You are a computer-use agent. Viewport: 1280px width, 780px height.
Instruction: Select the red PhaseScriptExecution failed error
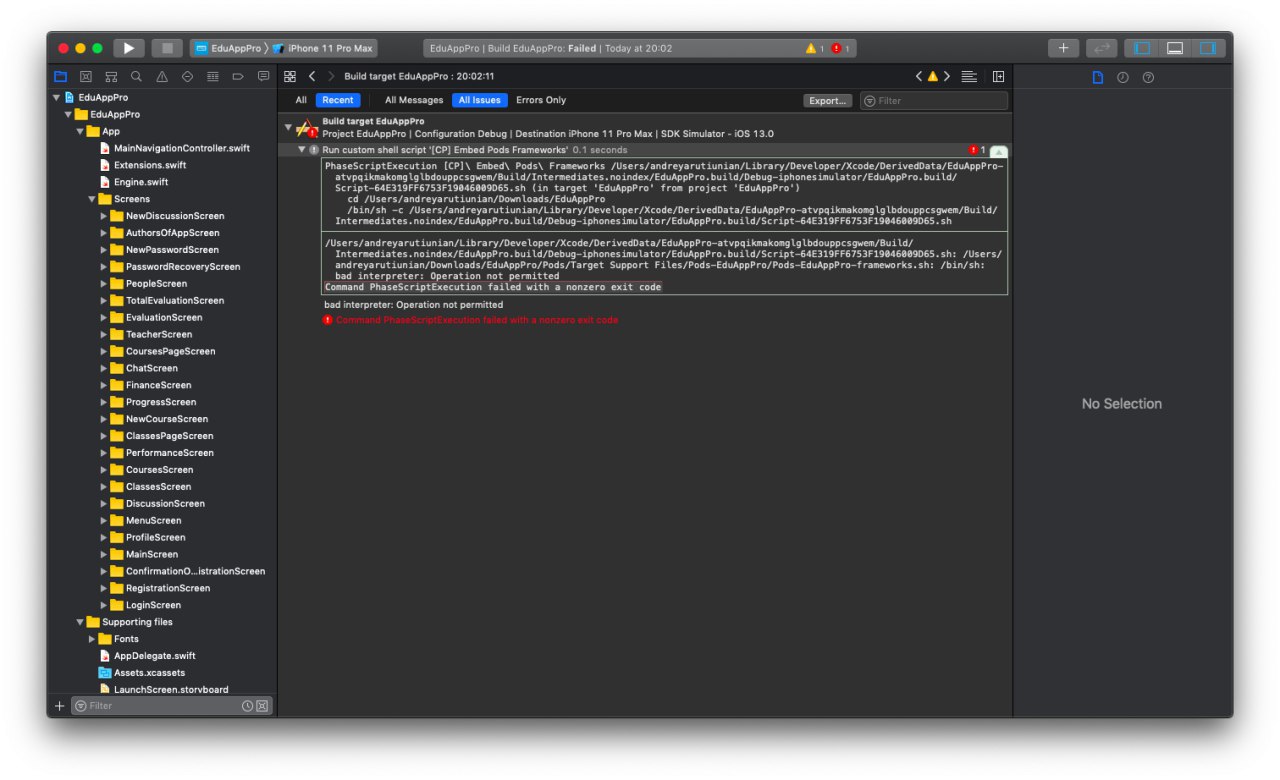[x=471, y=320]
